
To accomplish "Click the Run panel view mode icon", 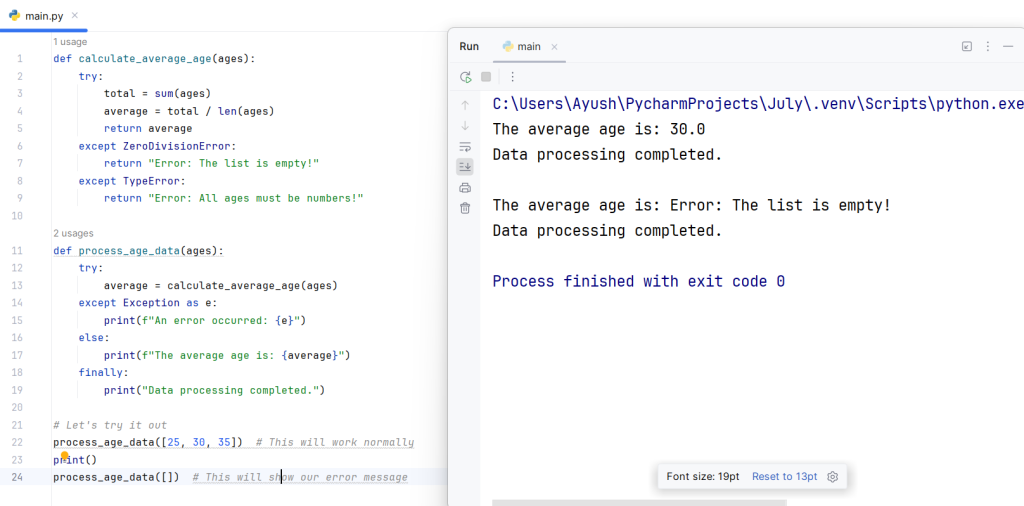I will pyautogui.click(x=967, y=46).
